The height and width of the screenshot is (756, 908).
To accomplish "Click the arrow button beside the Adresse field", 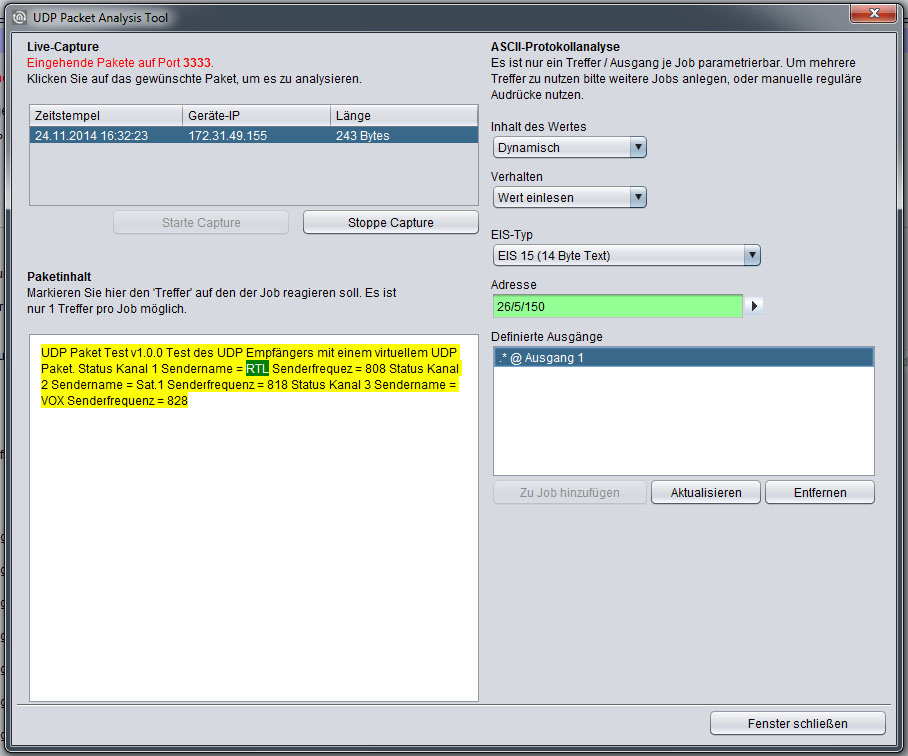I will pyautogui.click(x=755, y=306).
